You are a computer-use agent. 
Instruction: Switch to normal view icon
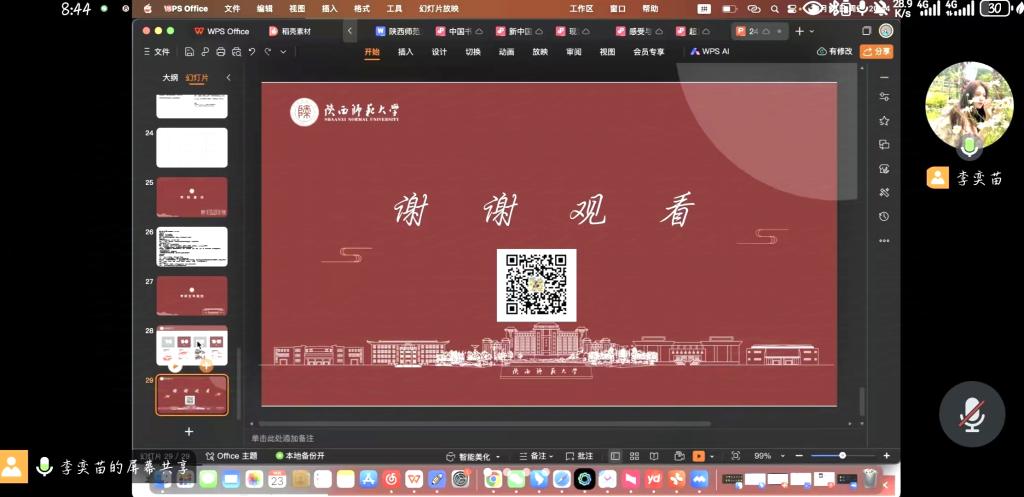click(615, 456)
